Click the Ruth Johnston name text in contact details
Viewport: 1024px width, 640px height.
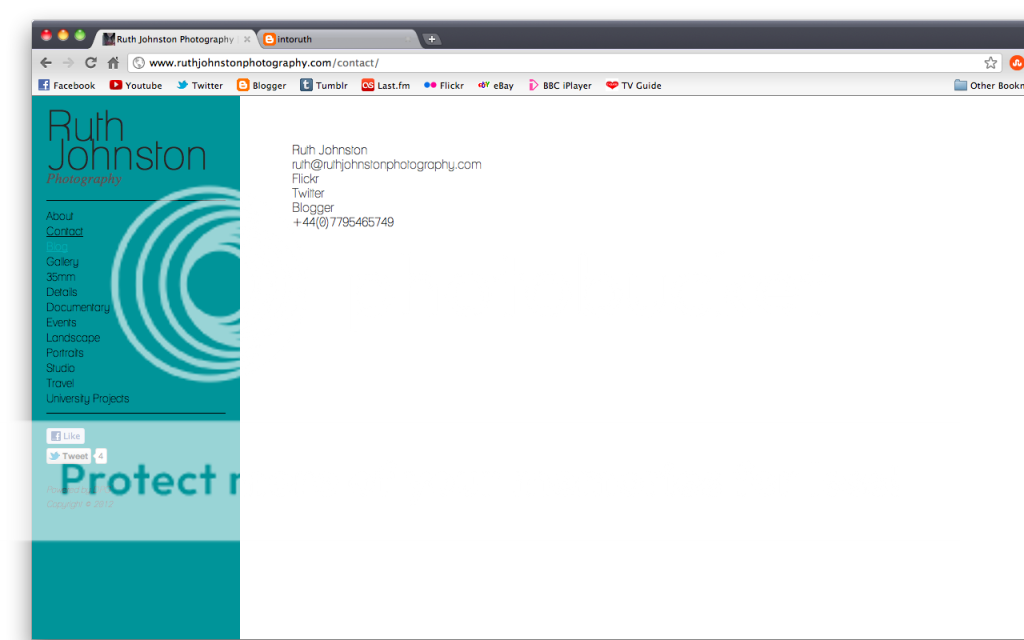[x=329, y=150]
